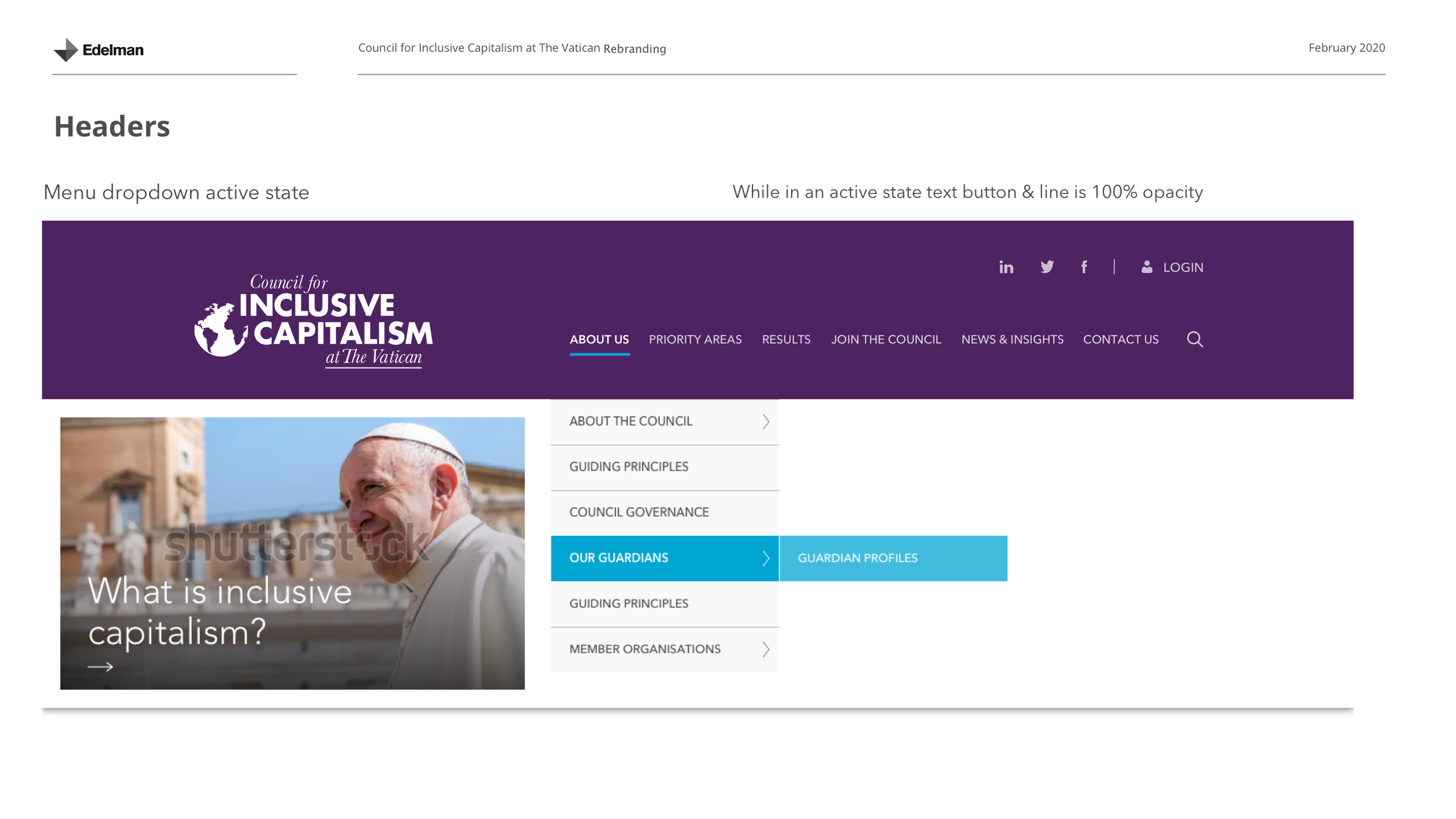Click the arrow under What is inclusive capitalism
Screen dimensions: 1456x819
pos(100,666)
